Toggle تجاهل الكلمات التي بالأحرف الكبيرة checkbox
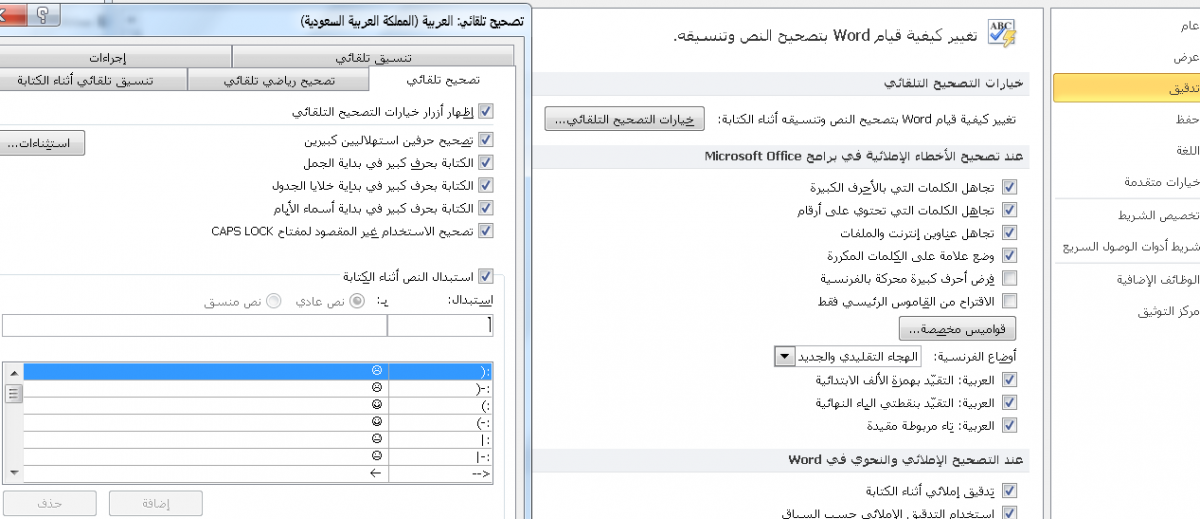Screen dimensions: 1200x519 click(x=1009, y=187)
